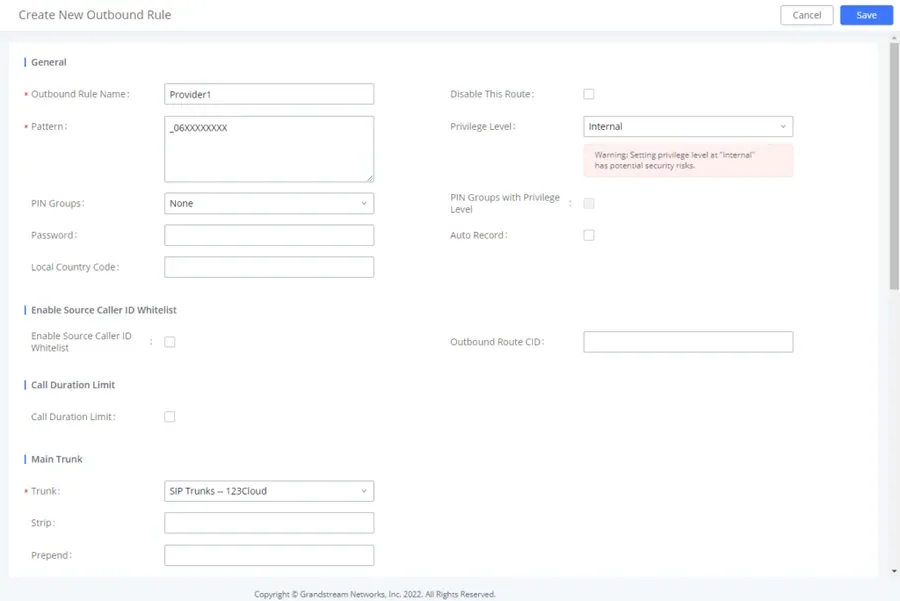Enable the Auto Record checkbox

click(589, 235)
